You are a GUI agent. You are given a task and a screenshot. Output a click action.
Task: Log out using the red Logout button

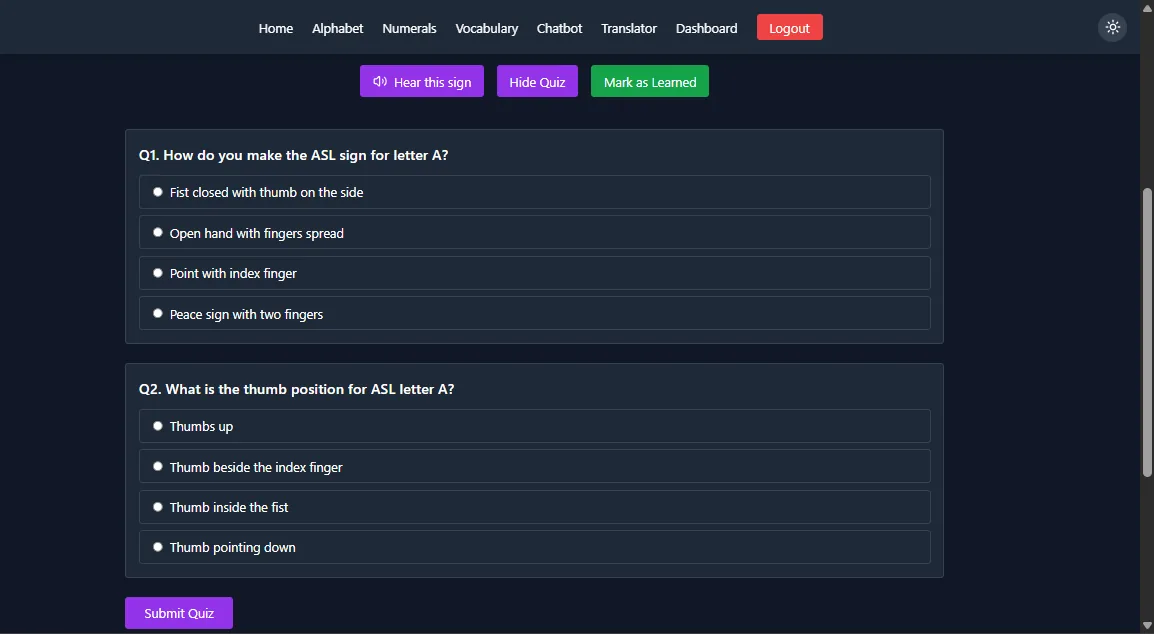point(790,28)
